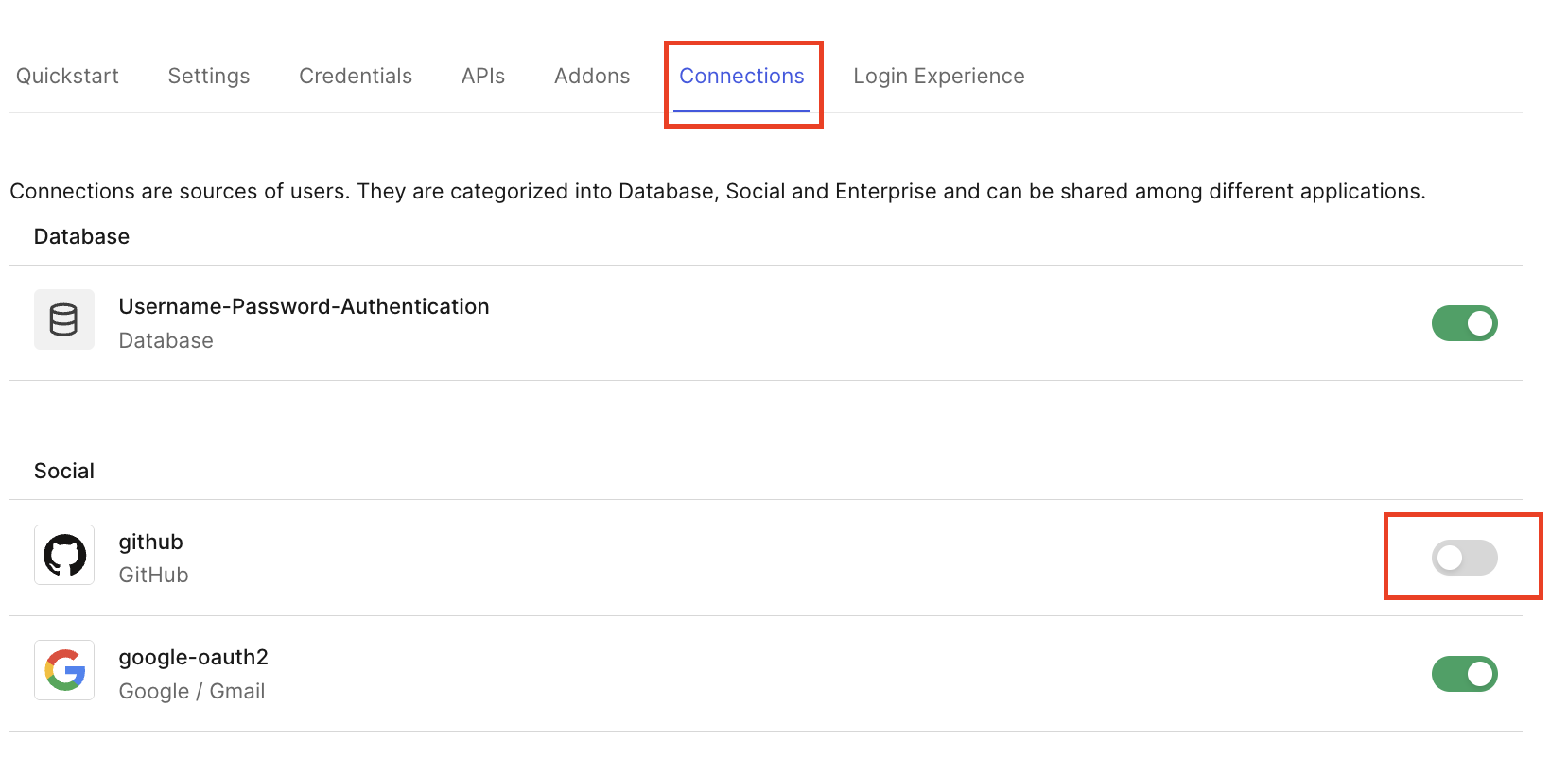
Task: Select the Connections tab
Action: coord(741,76)
